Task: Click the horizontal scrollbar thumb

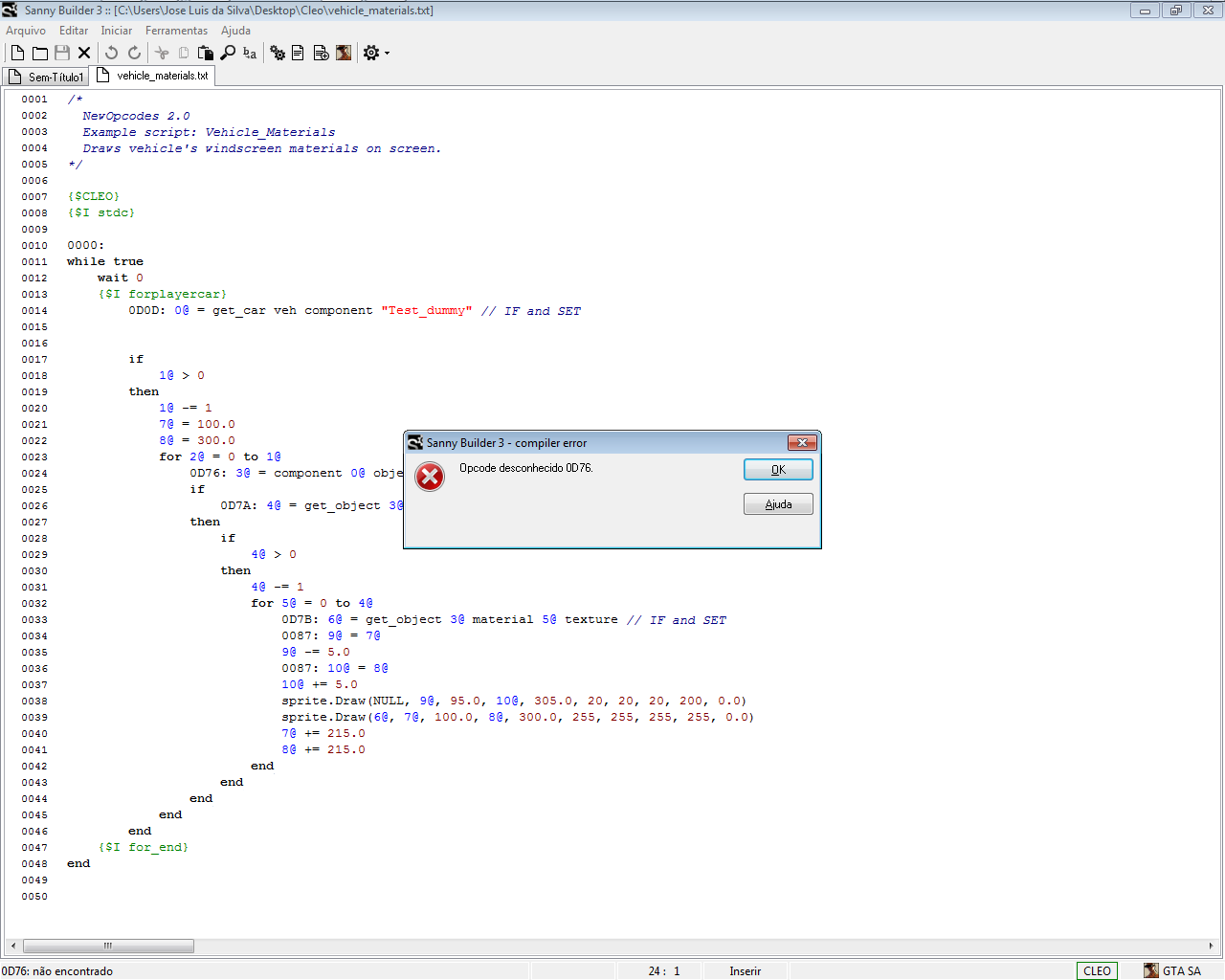Action: (108, 946)
